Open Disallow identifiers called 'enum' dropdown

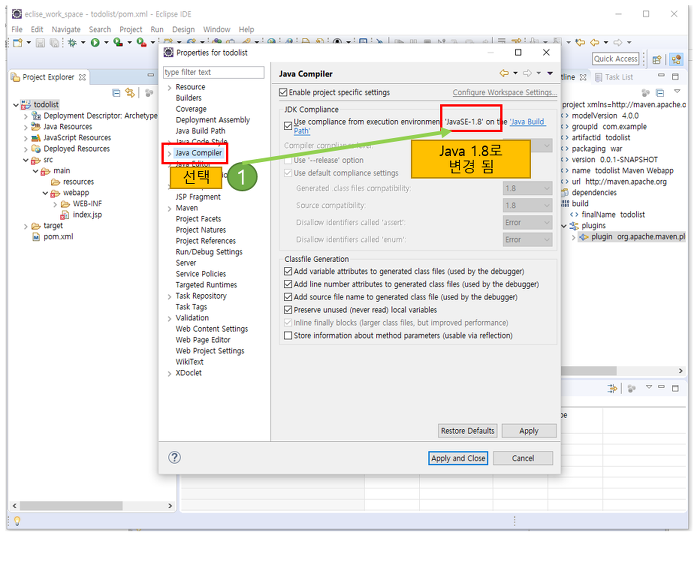528,239
